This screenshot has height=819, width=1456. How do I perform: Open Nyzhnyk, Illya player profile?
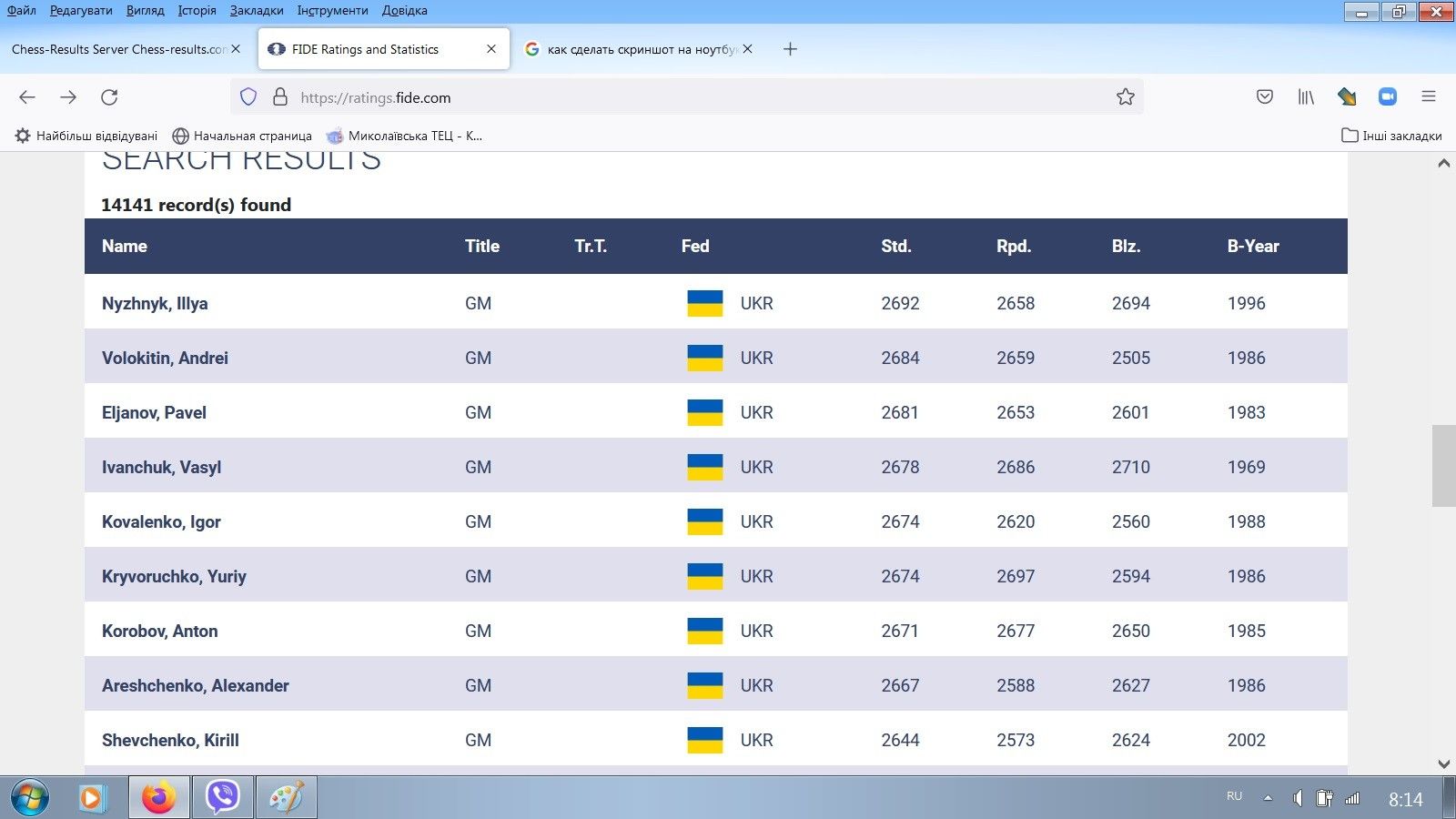(x=155, y=304)
